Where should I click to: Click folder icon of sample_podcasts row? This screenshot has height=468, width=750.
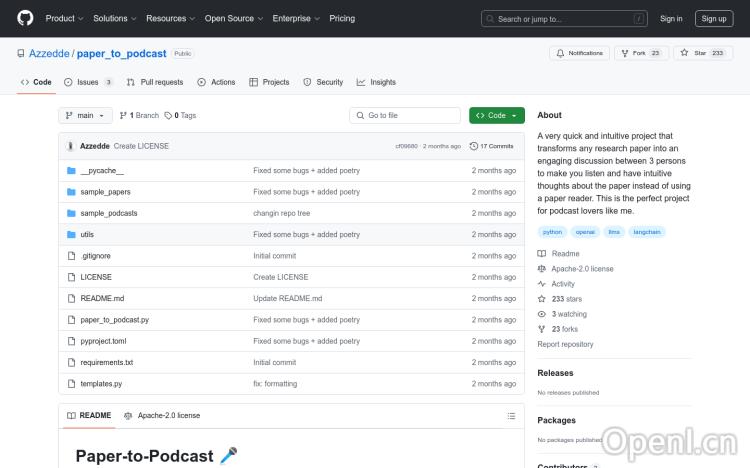point(71,213)
